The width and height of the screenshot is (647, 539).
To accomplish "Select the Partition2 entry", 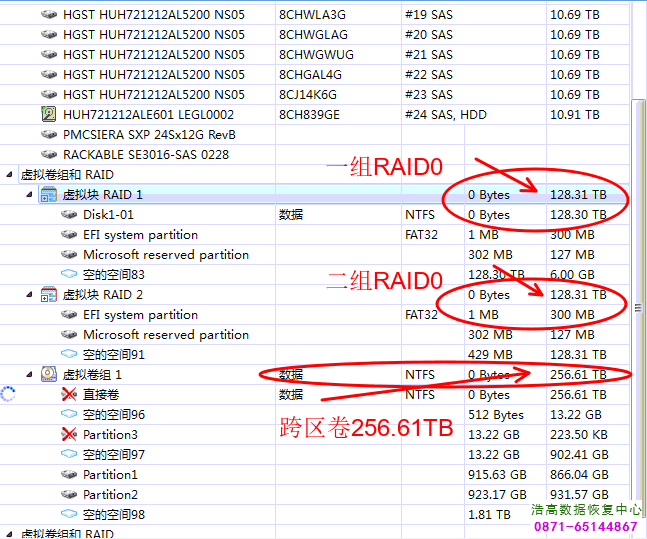I will pyautogui.click(x=110, y=495).
